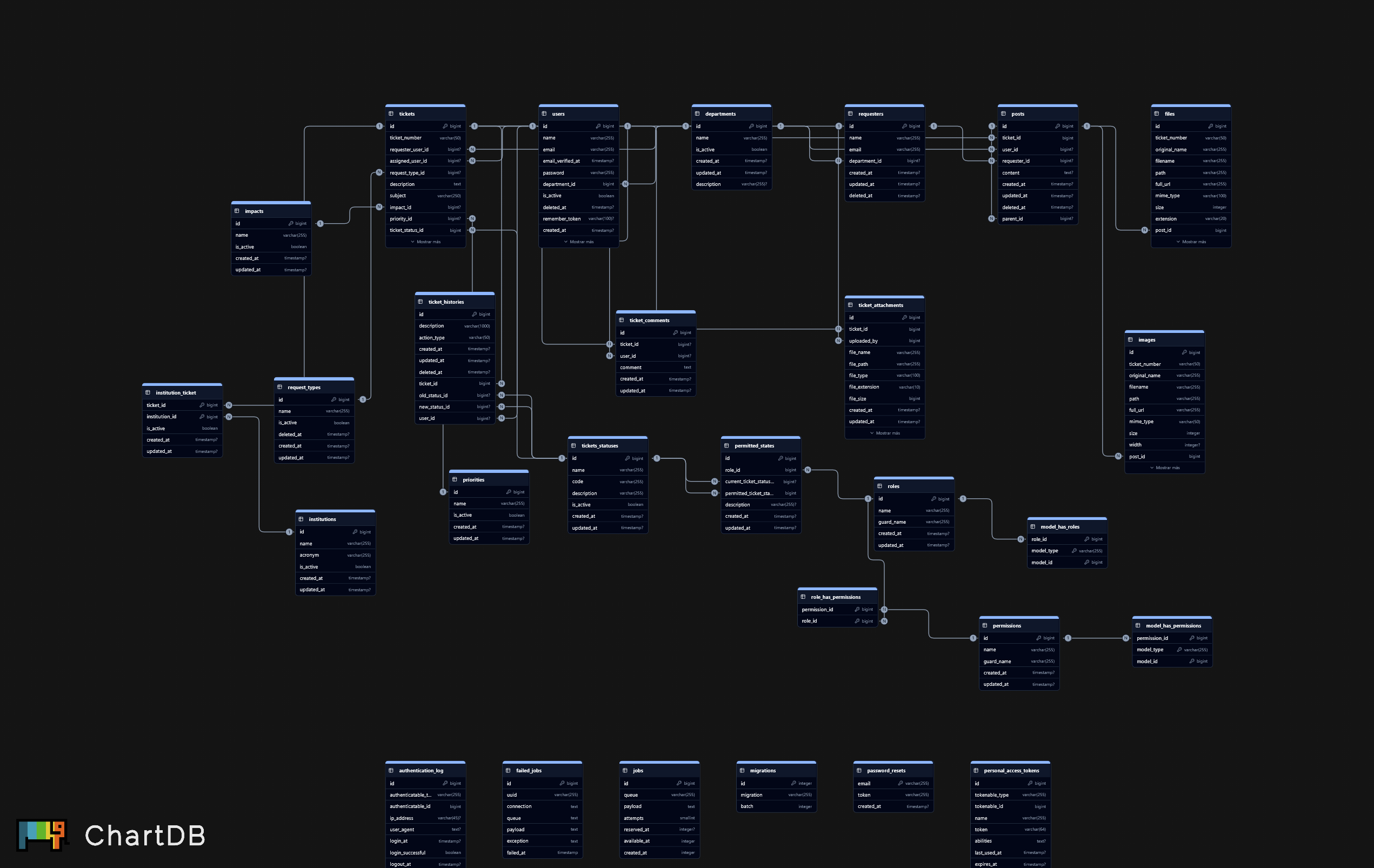Show more fields in images table

pos(1165,468)
